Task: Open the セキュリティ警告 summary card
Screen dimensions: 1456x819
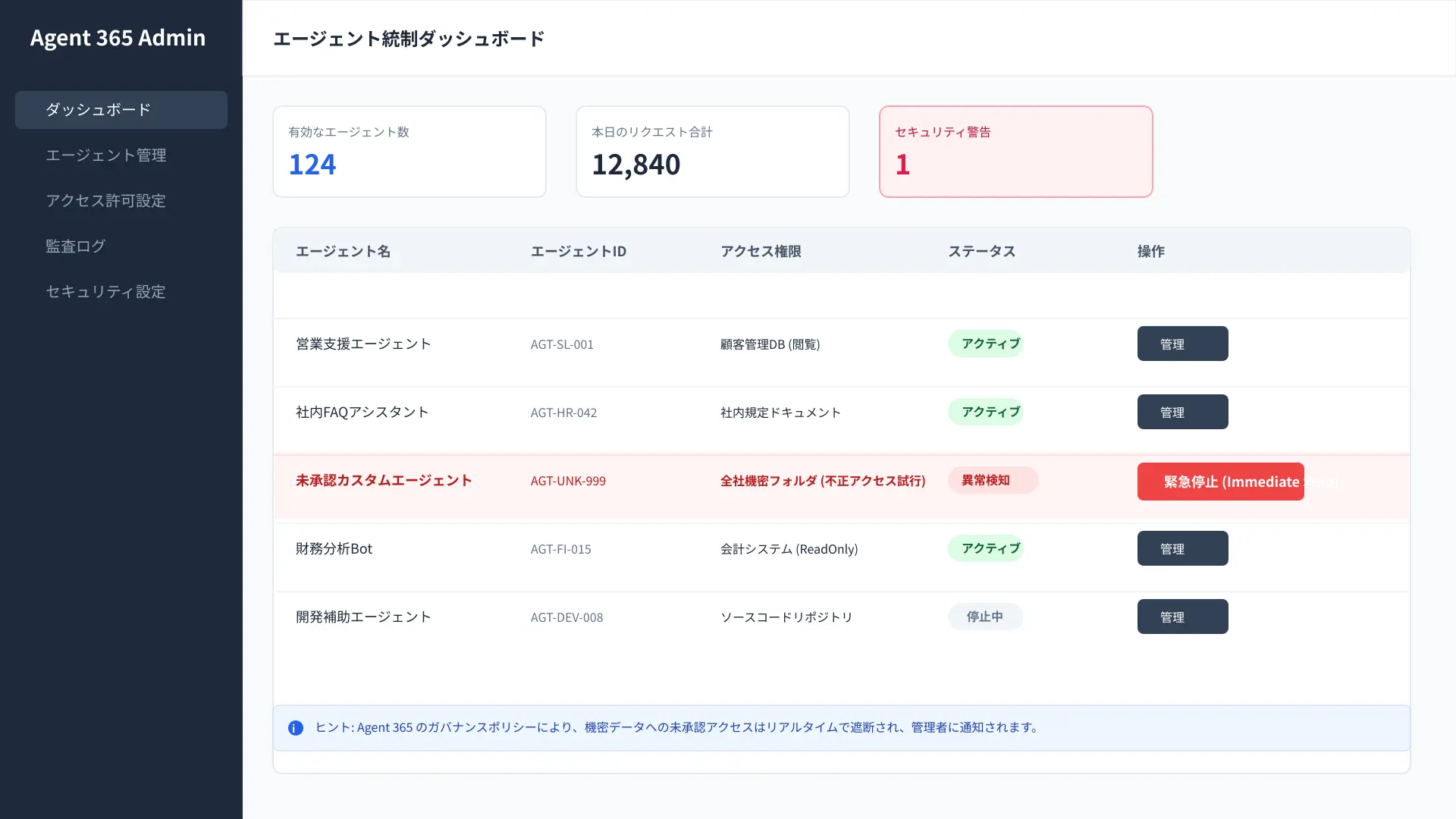Action: click(1016, 152)
